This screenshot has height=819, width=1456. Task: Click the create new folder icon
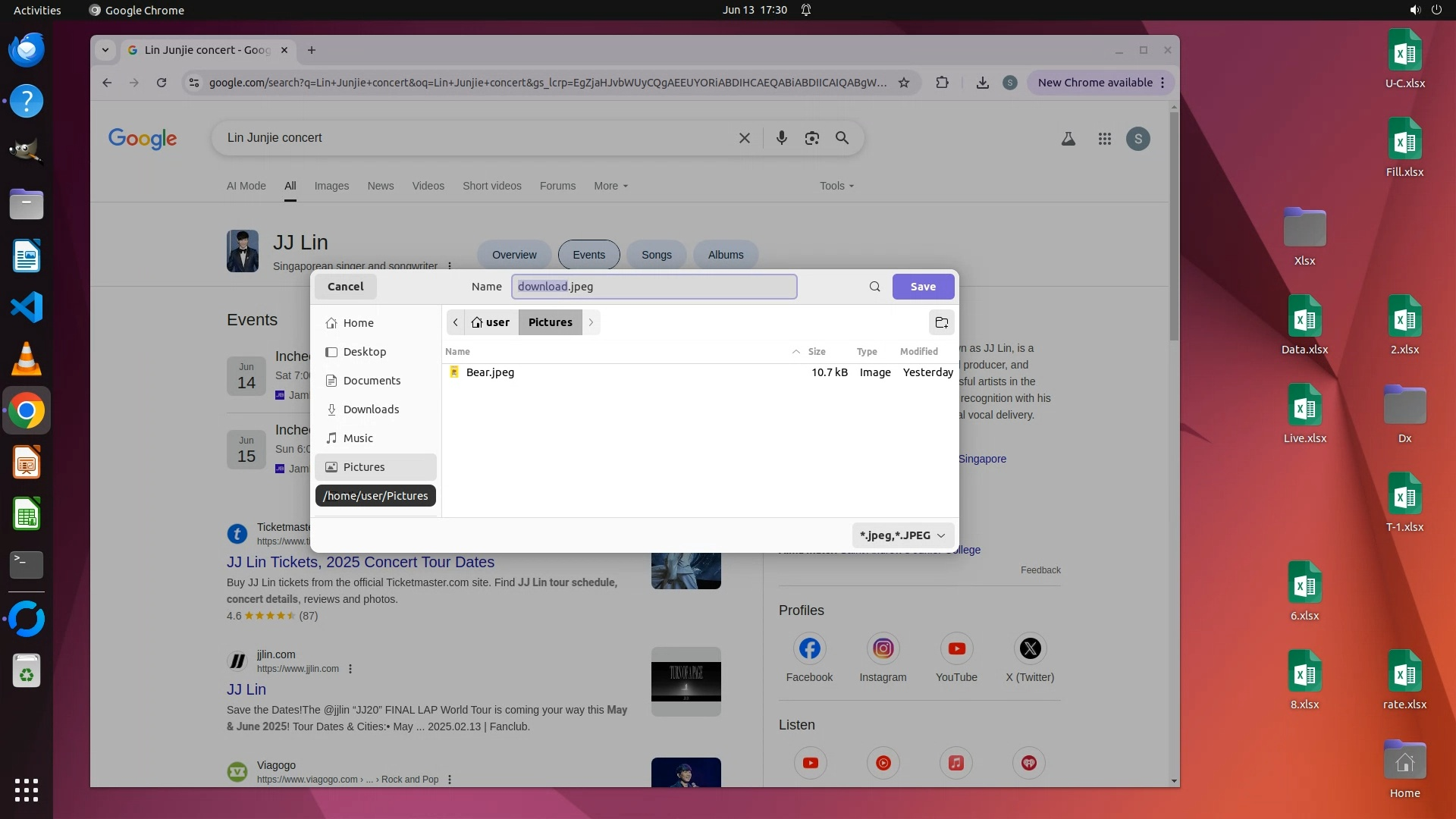click(941, 322)
